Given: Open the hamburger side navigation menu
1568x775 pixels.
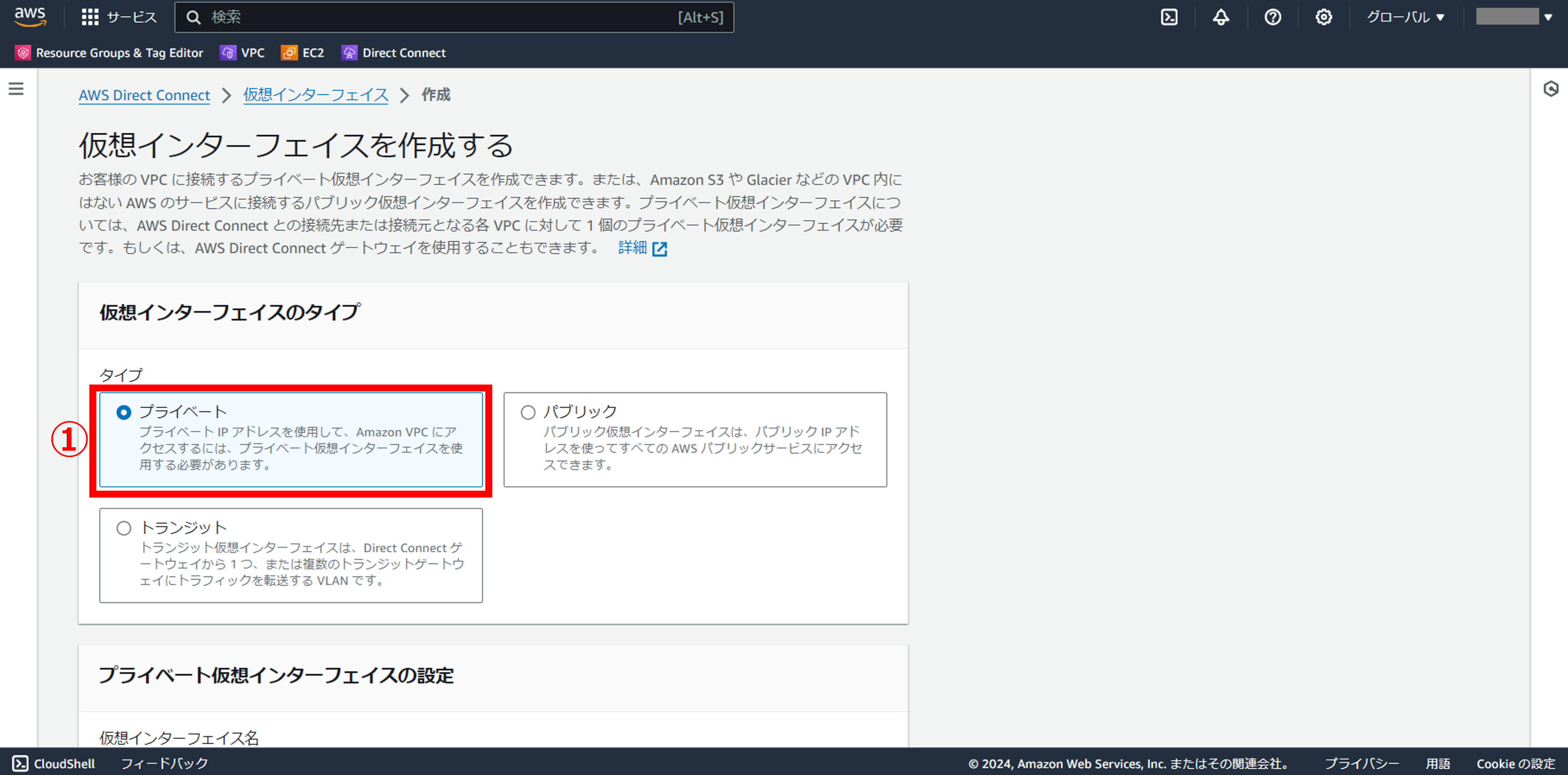Looking at the screenshot, I should pos(16,89).
